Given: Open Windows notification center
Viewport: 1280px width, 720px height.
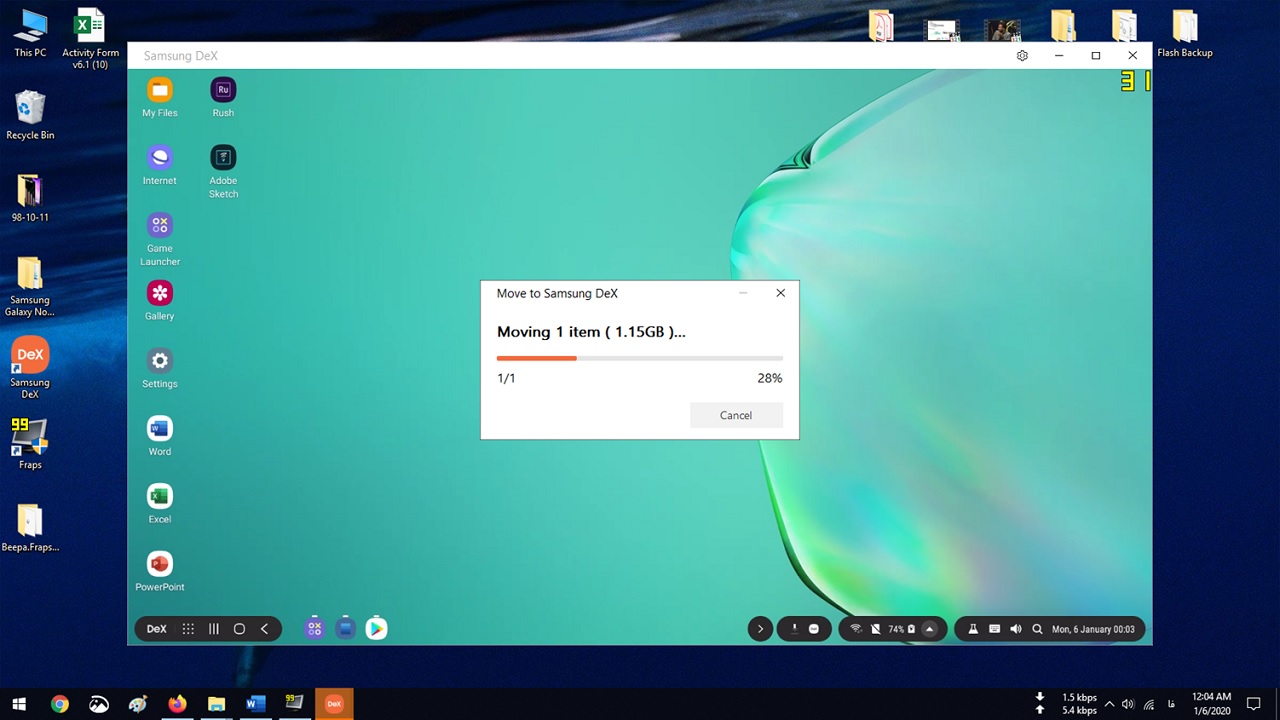Looking at the screenshot, I should [1254, 704].
